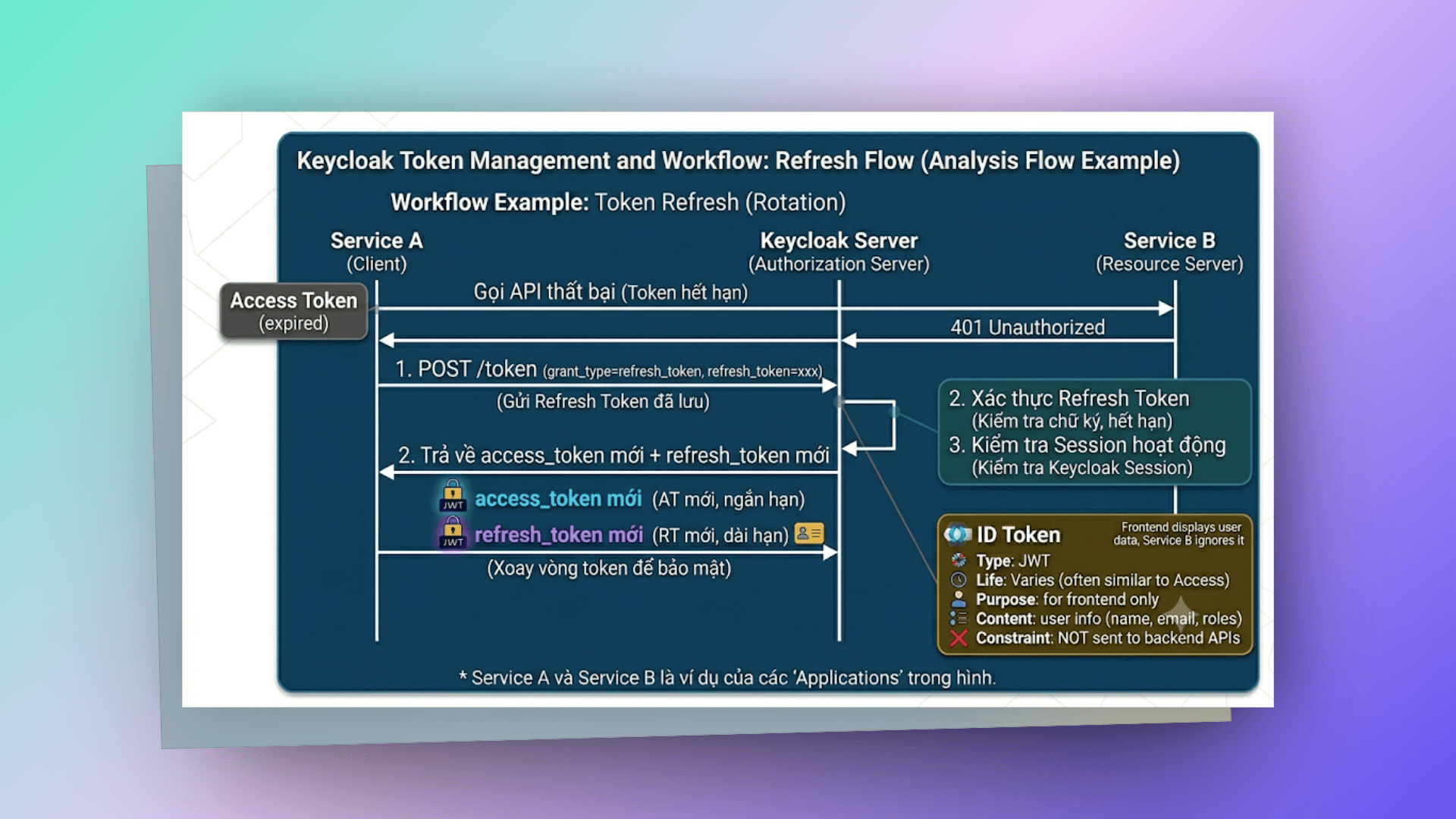Image resolution: width=1456 pixels, height=819 pixels.
Task: Click "Content: user info (name, email, roles)"
Action: (1109, 619)
